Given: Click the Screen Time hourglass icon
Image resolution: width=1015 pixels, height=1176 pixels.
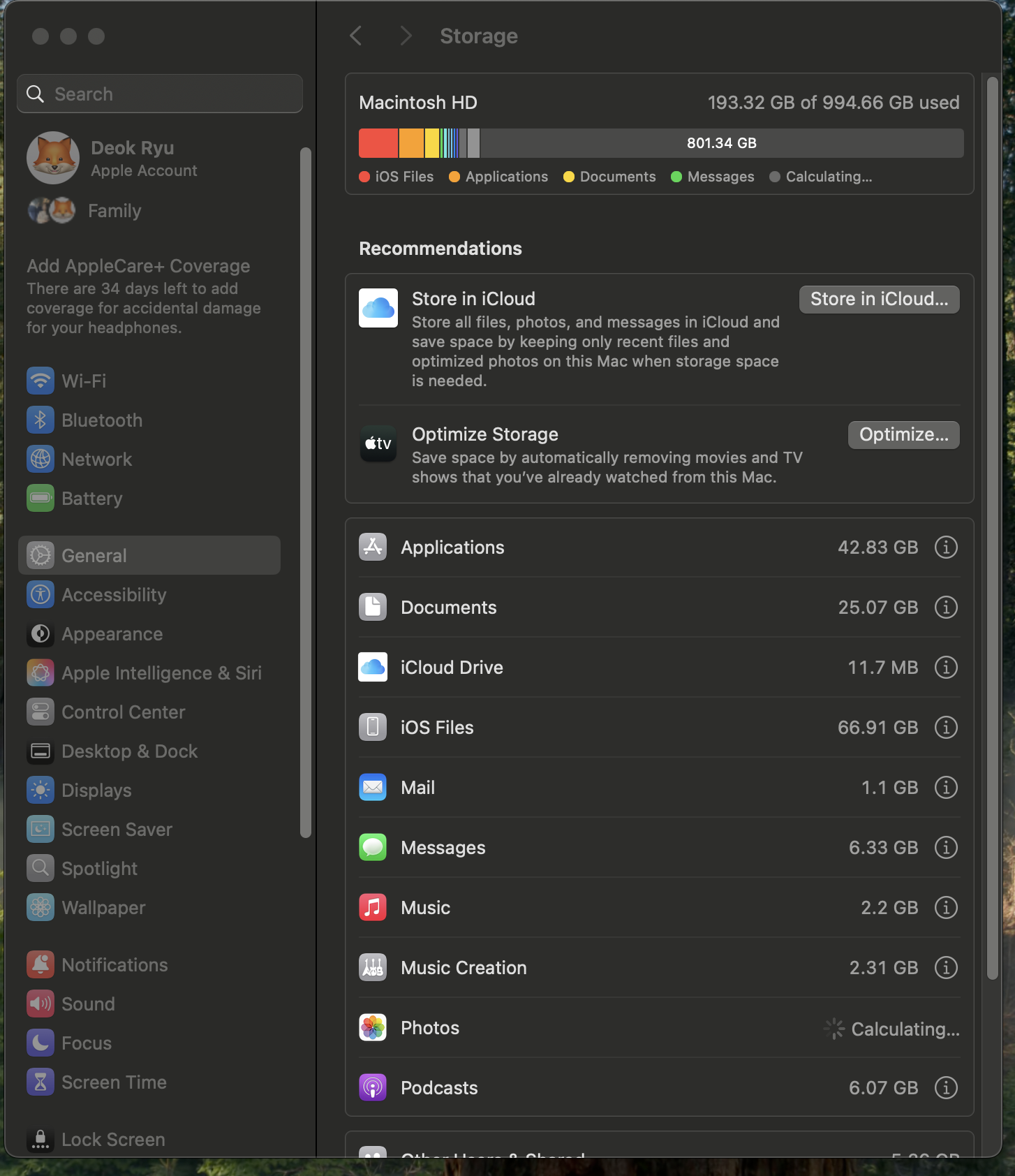Looking at the screenshot, I should 40,1082.
